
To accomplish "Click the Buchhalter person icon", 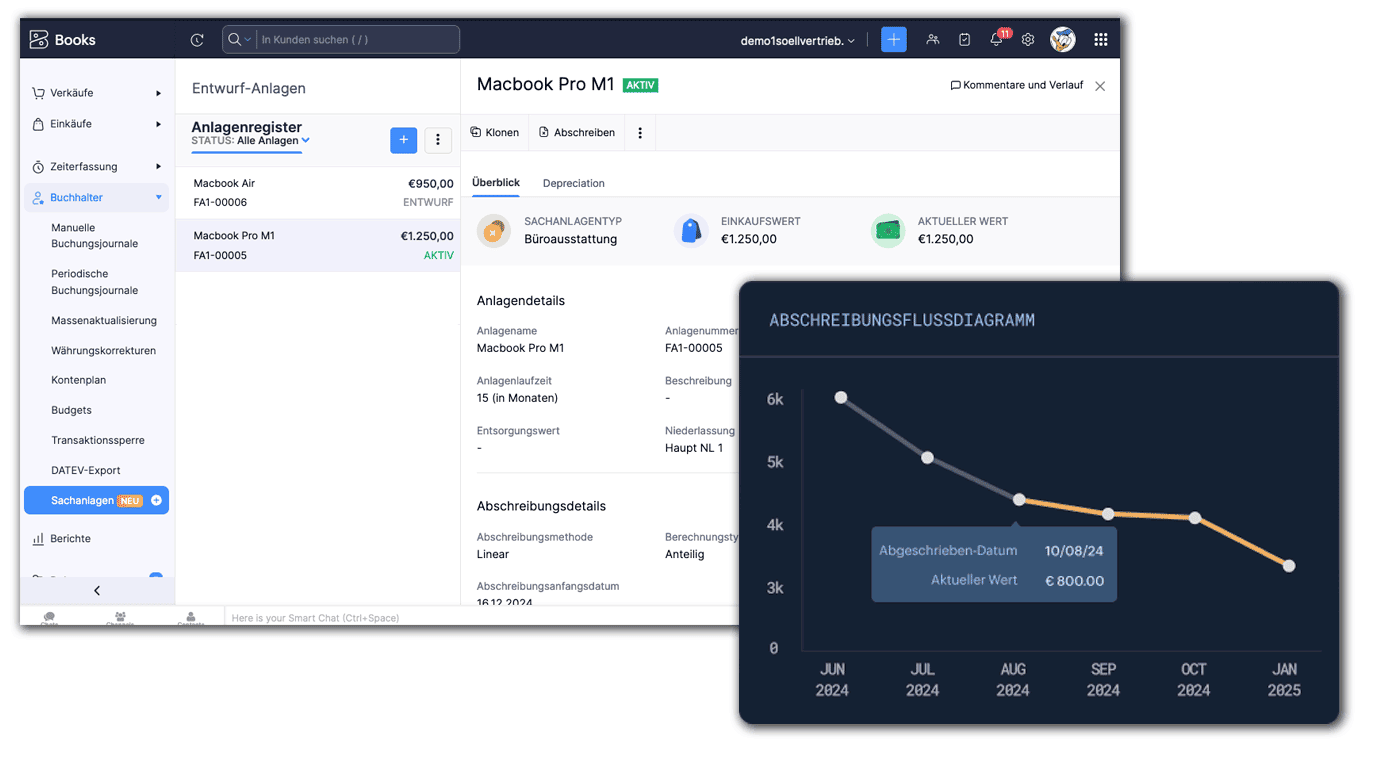I will [38, 198].
